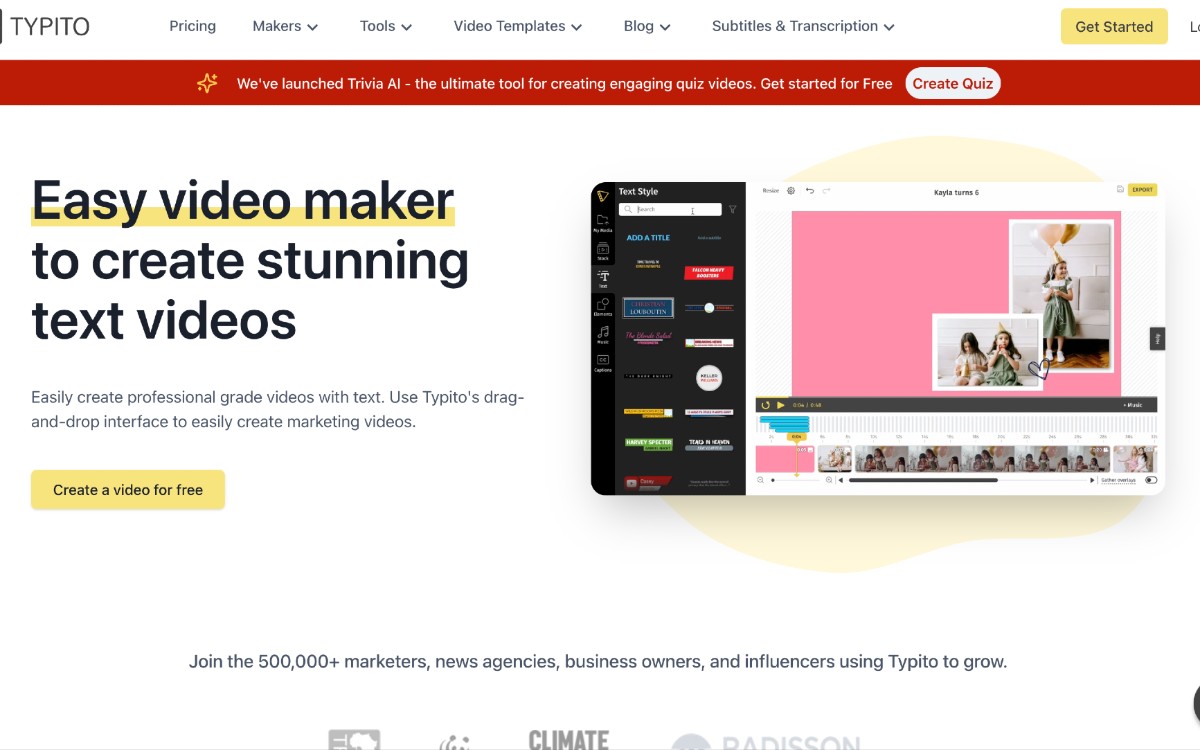The image size is (1200, 750).
Task: Click the timeline zoom-in magnifier icon
Action: [x=828, y=480]
